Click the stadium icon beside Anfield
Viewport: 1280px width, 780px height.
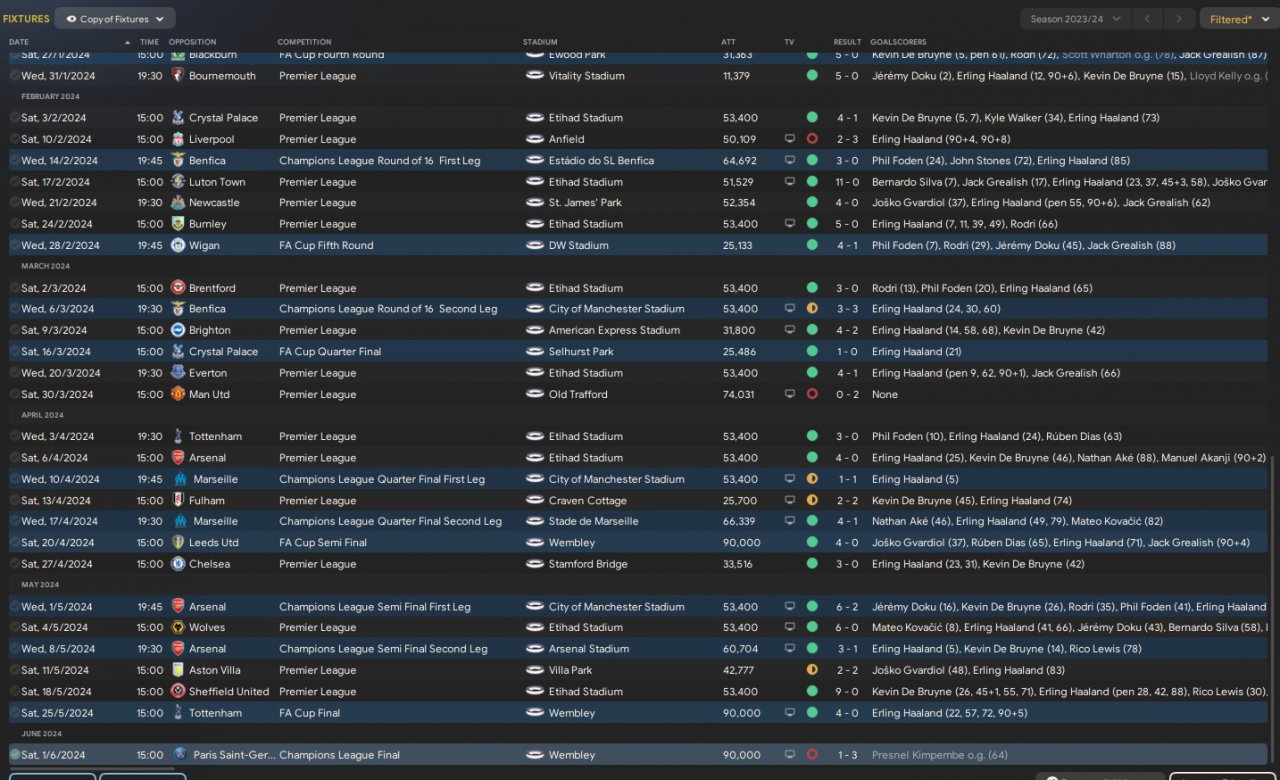coord(535,139)
